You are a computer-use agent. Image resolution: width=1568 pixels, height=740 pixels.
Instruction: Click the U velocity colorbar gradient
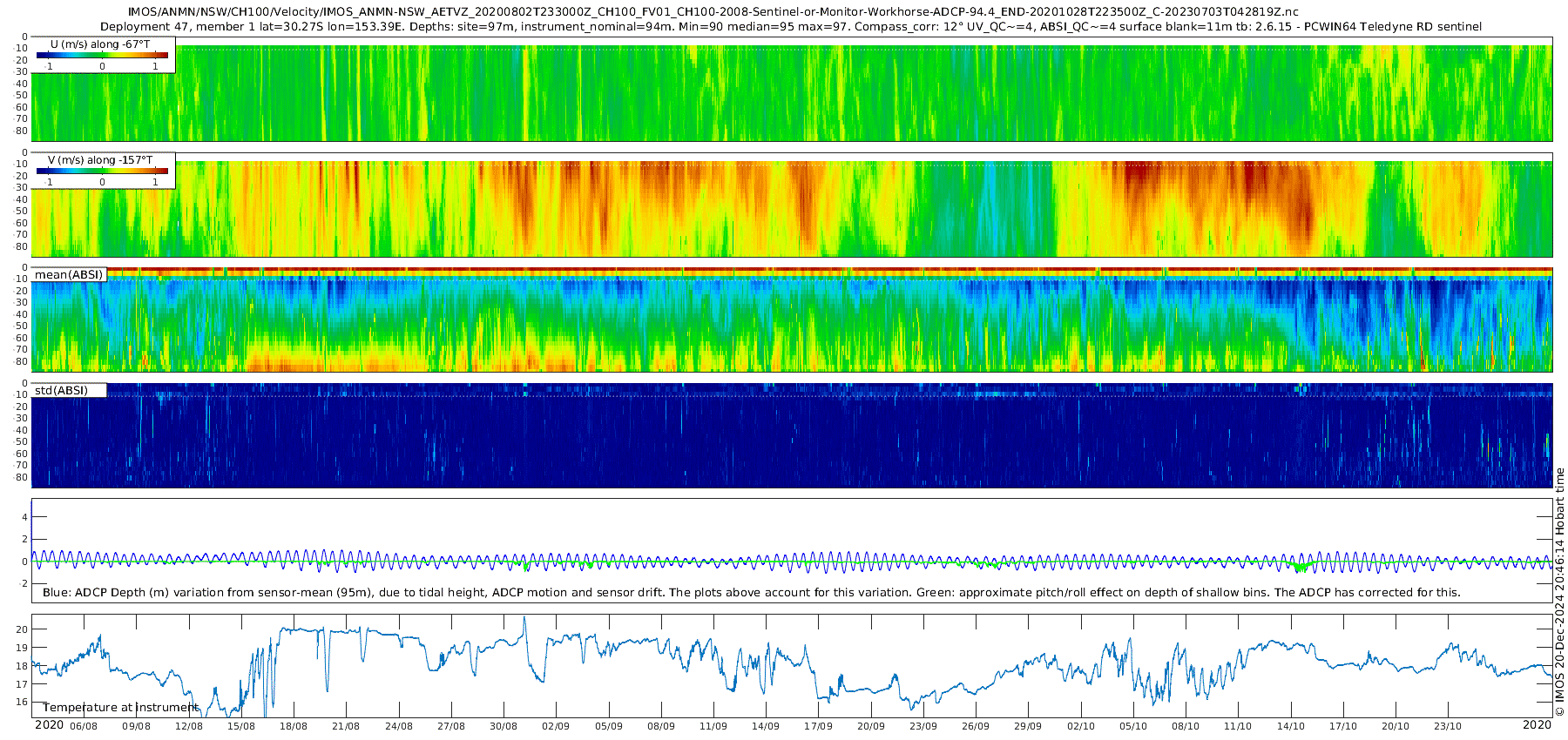pyautogui.click(x=102, y=56)
